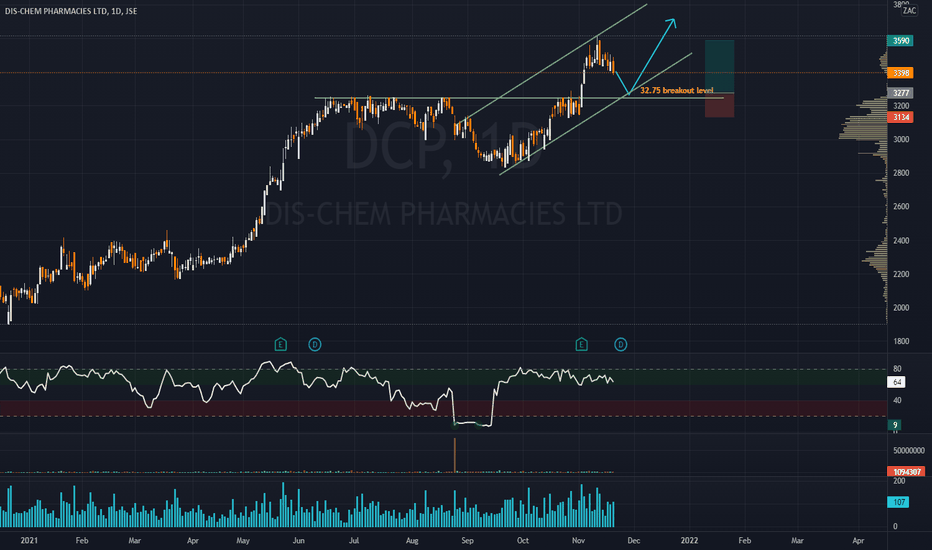Click the '32.75 breakout level' annotation text
932x550 pixels.
click(x=676, y=90)
